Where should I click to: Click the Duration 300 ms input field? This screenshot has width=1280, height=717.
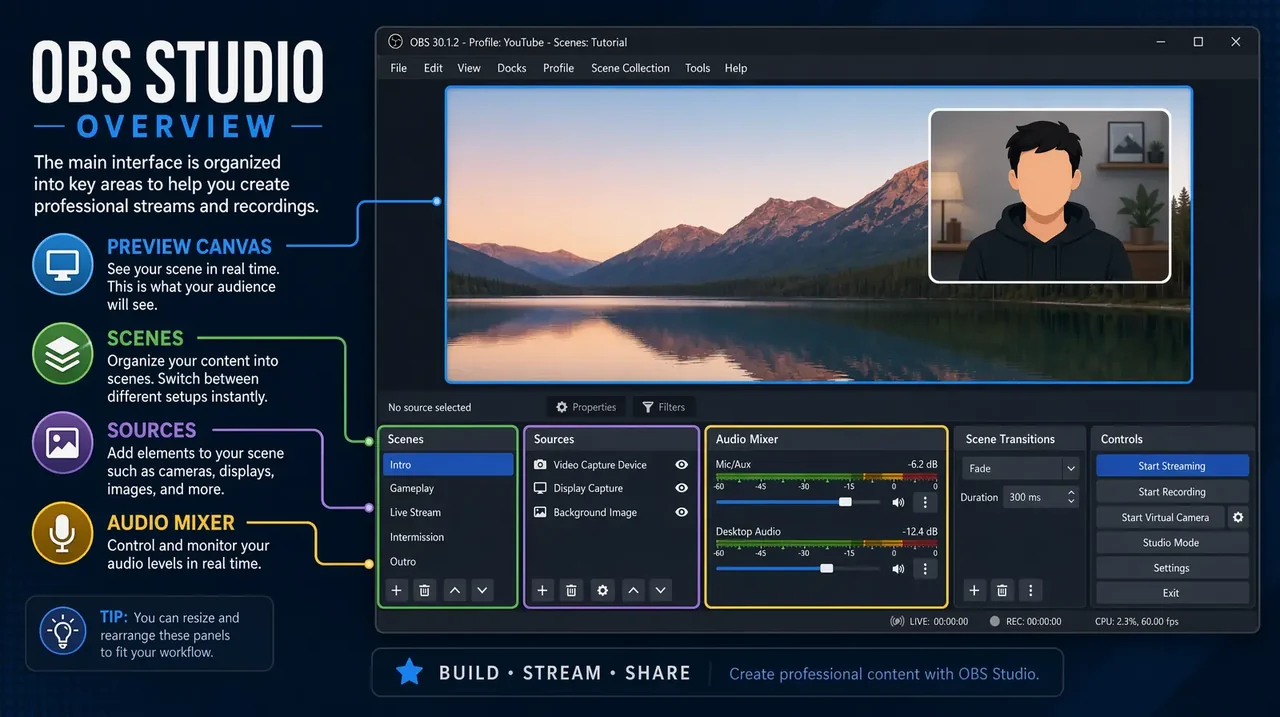coord(1033,497)
